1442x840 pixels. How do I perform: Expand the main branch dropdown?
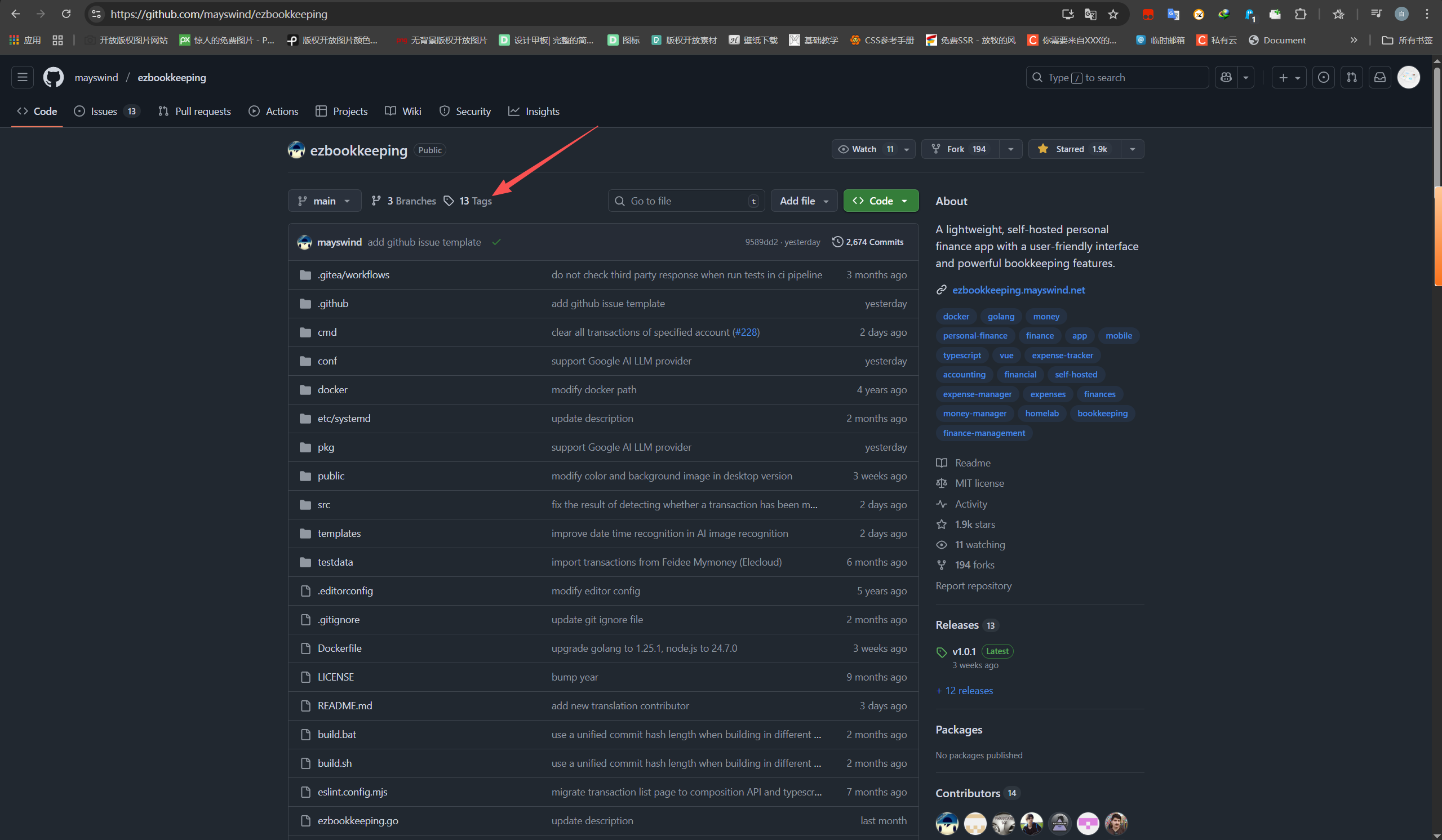coord(325,201)
